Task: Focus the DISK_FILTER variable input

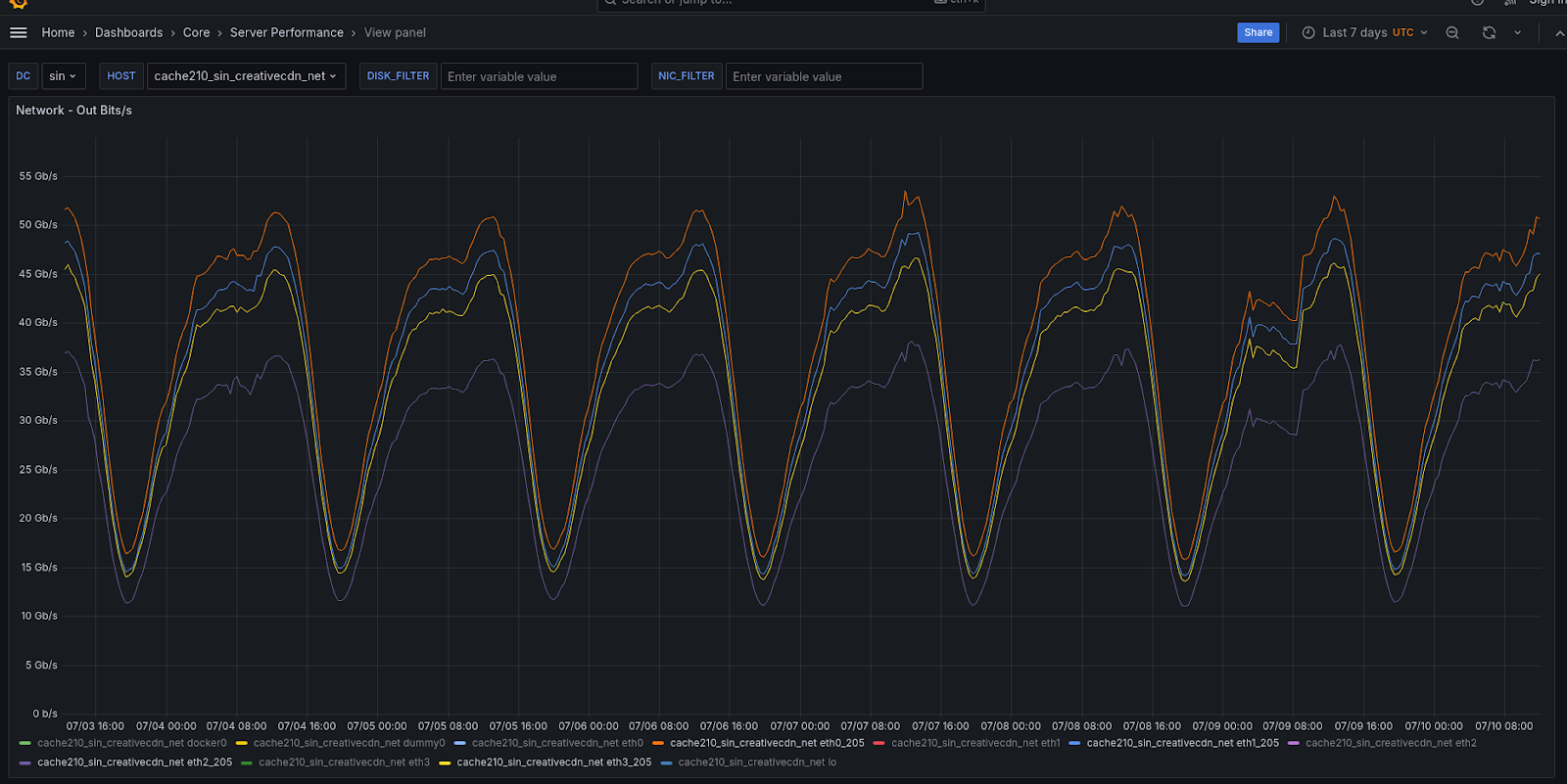Action: click(539, 76)
